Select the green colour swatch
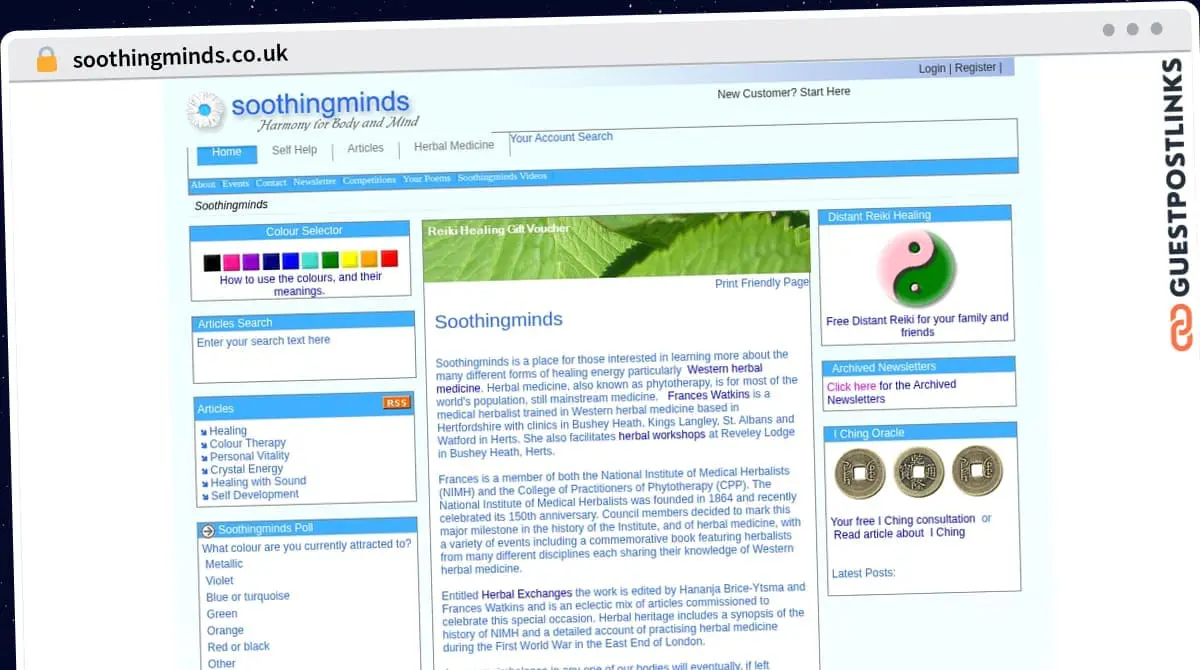 pos(330,260)
